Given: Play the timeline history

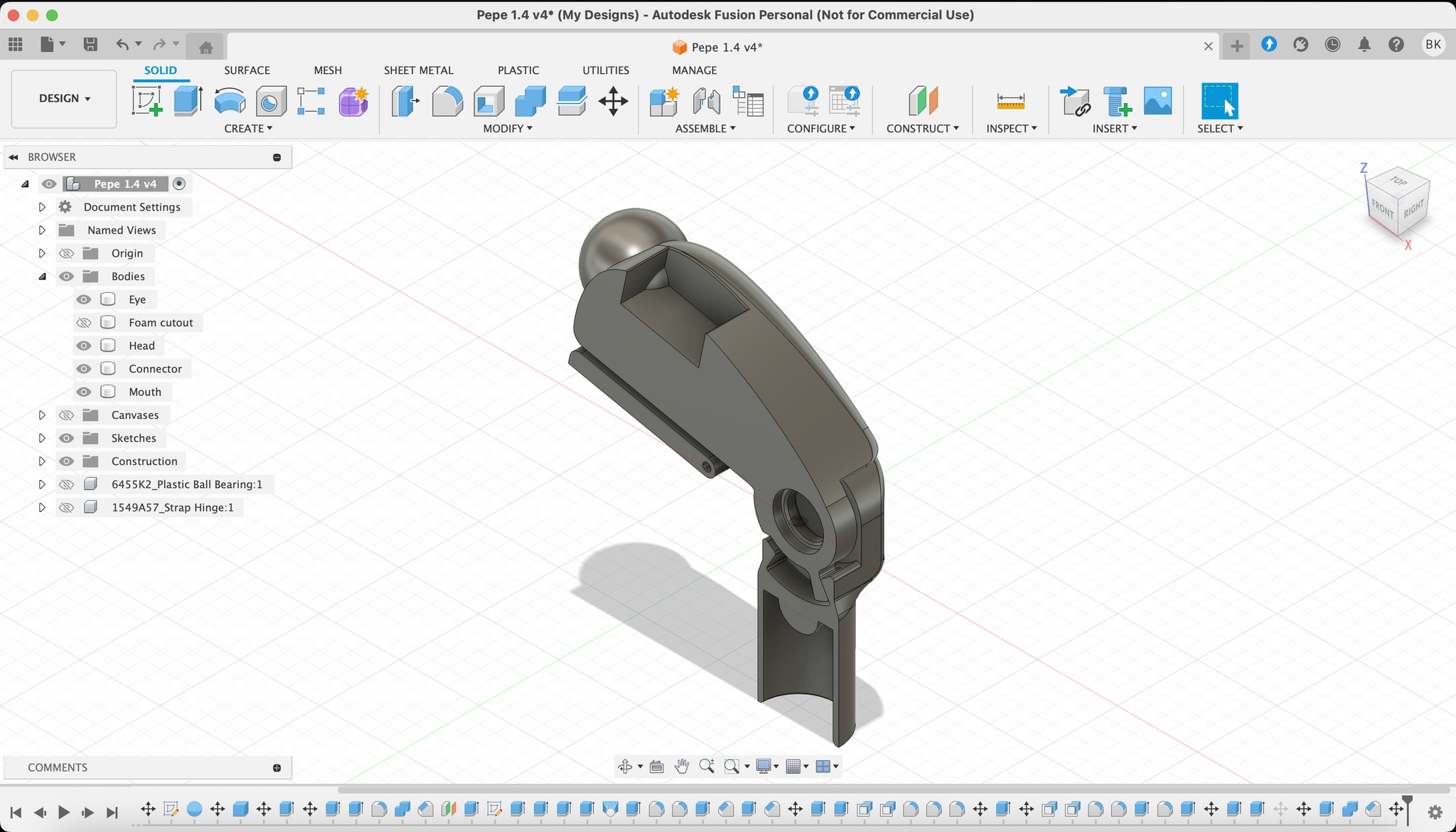Looking at the screenshot, I should (x=63, y=812).
